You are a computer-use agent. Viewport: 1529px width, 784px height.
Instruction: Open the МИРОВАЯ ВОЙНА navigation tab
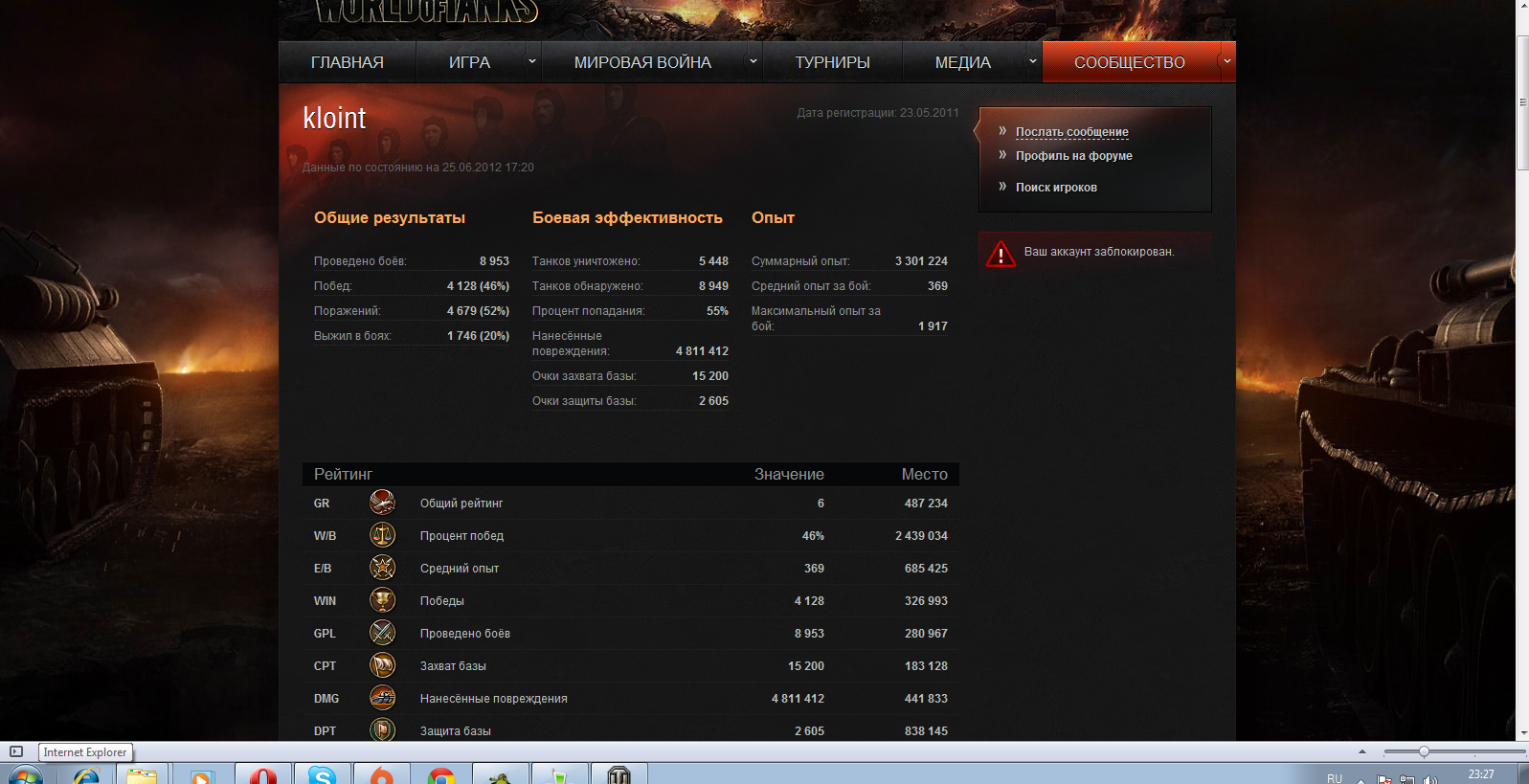pyautogui.click(x=642, y=62)
